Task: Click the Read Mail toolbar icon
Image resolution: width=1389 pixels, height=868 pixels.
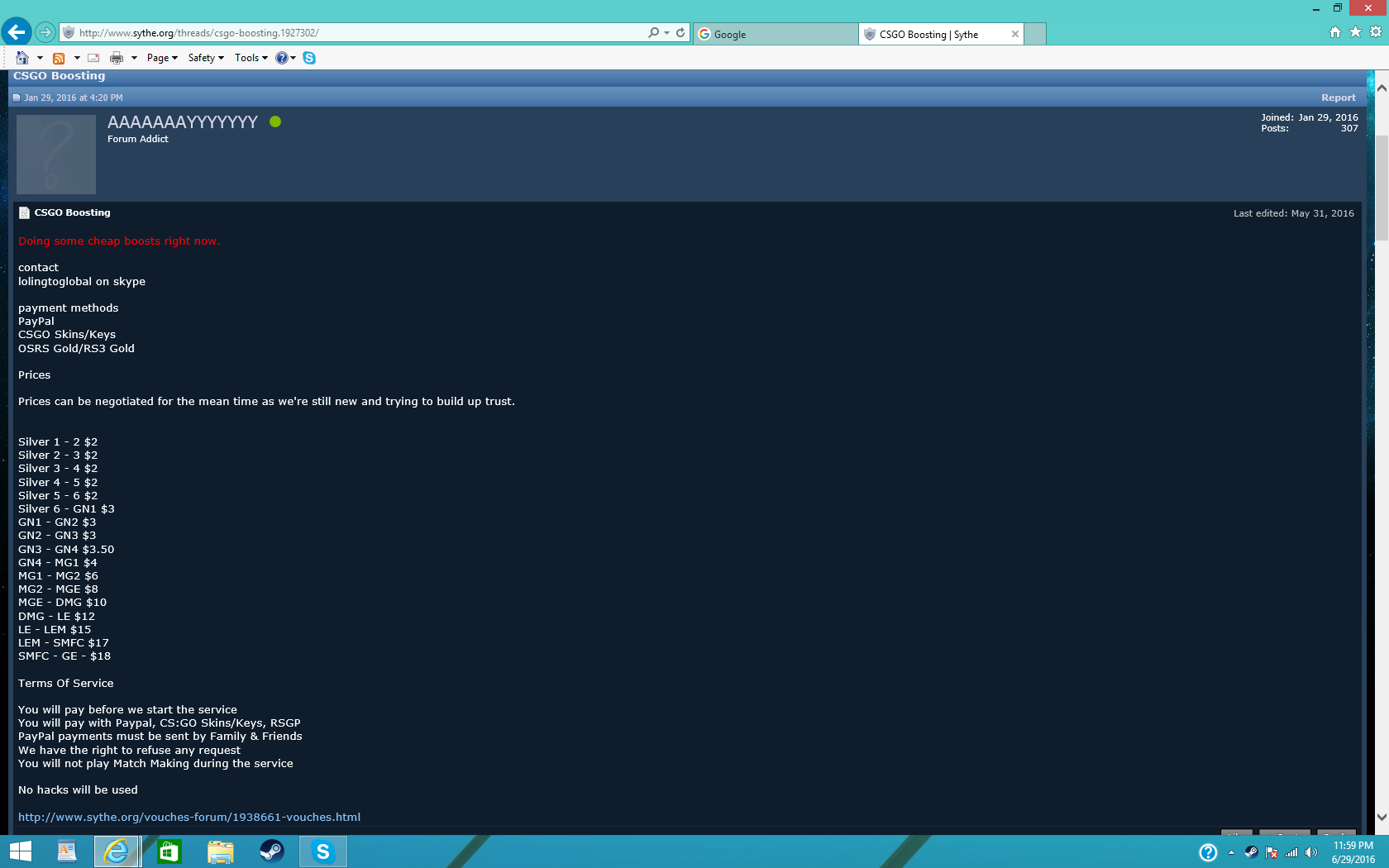Action: click(93, 58)
